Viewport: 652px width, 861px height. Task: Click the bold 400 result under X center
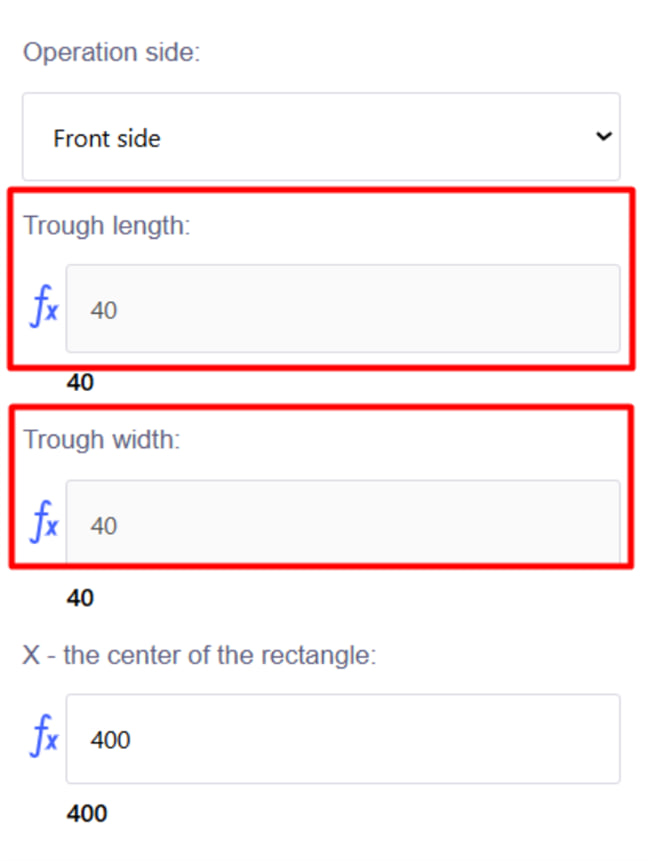[x=87, y=814]
